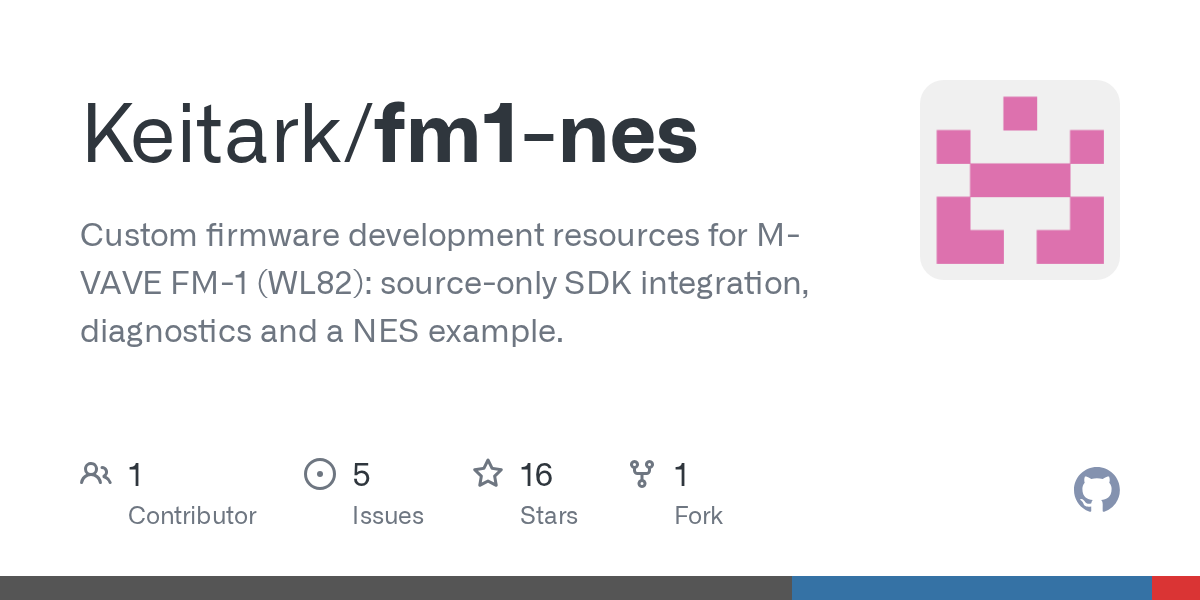Click the repository description starting 'Custom firmware'
This screenshot has height=600, width=1200.
[x=444, y=284]
